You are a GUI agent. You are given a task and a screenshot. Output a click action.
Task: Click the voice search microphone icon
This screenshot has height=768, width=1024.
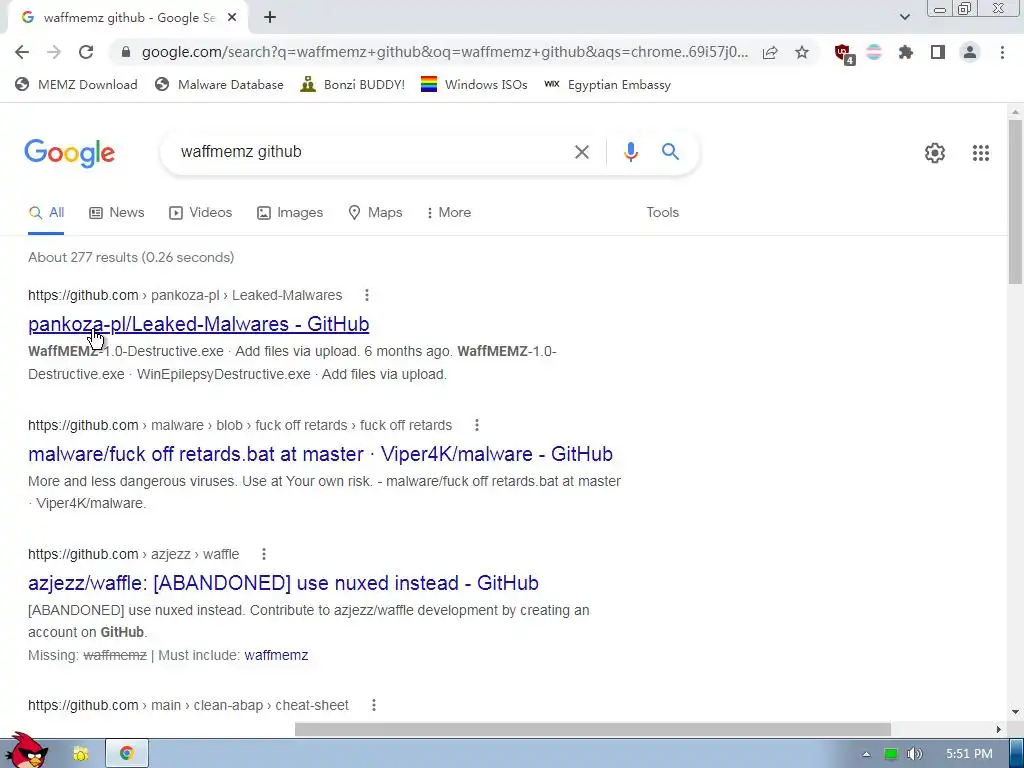630,152
